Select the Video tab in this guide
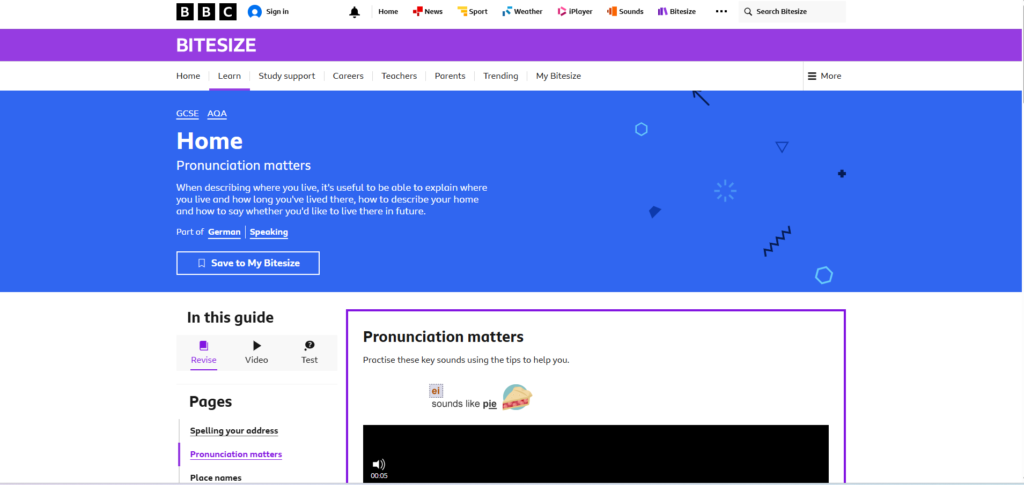Screen dimensions: 1024x485 (256, 352)
